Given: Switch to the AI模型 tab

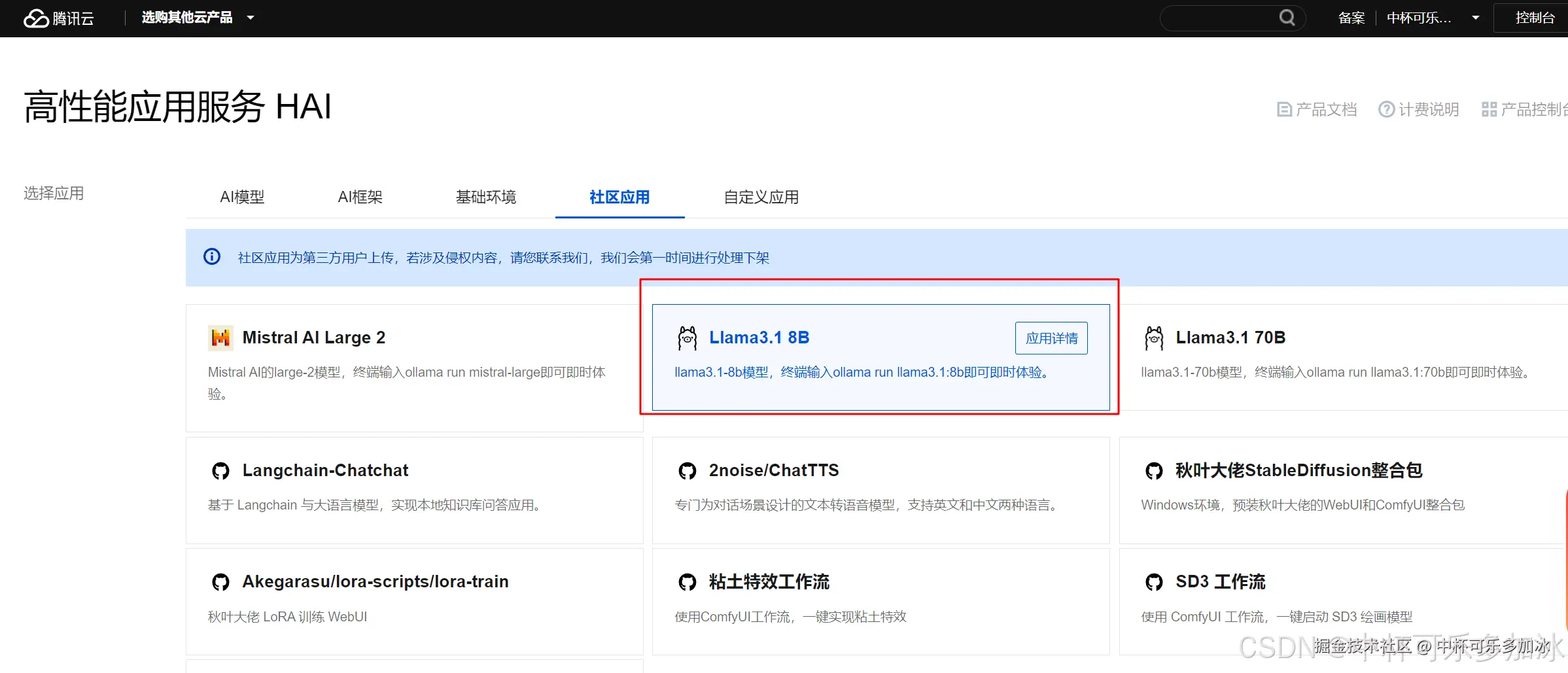Looking at the screenshot, I should coord(242,197).
